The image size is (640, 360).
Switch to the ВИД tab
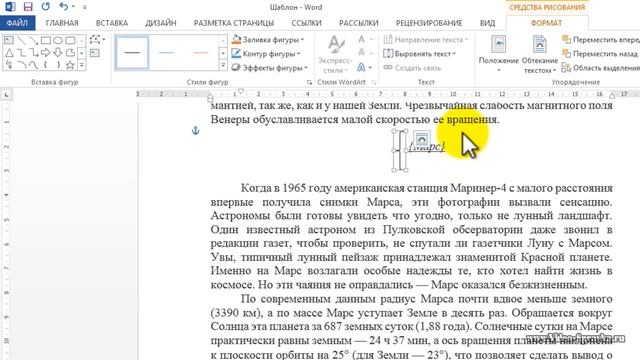tap(487, 23)
